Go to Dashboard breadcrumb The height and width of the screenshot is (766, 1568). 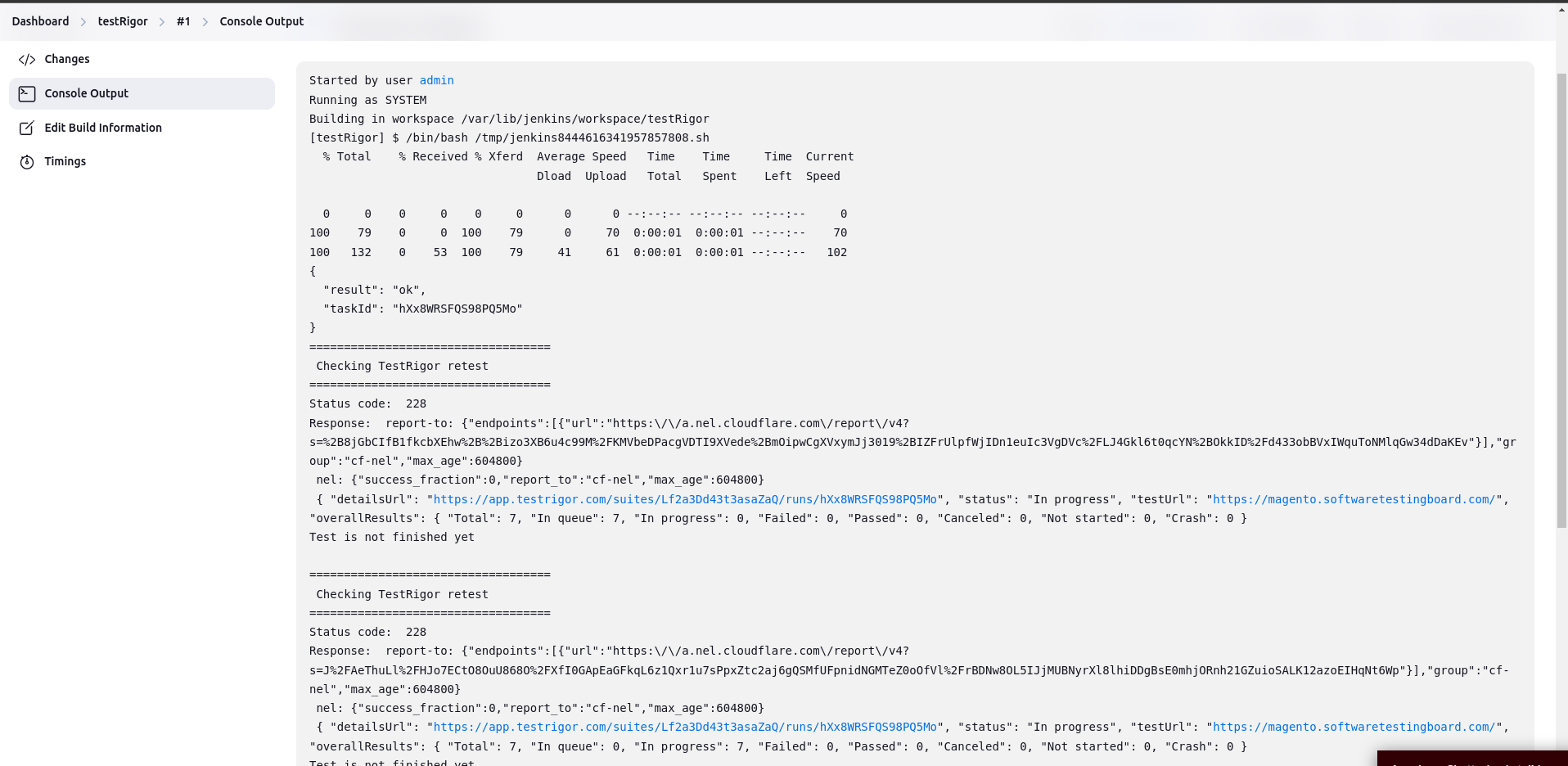coord(40,21)
